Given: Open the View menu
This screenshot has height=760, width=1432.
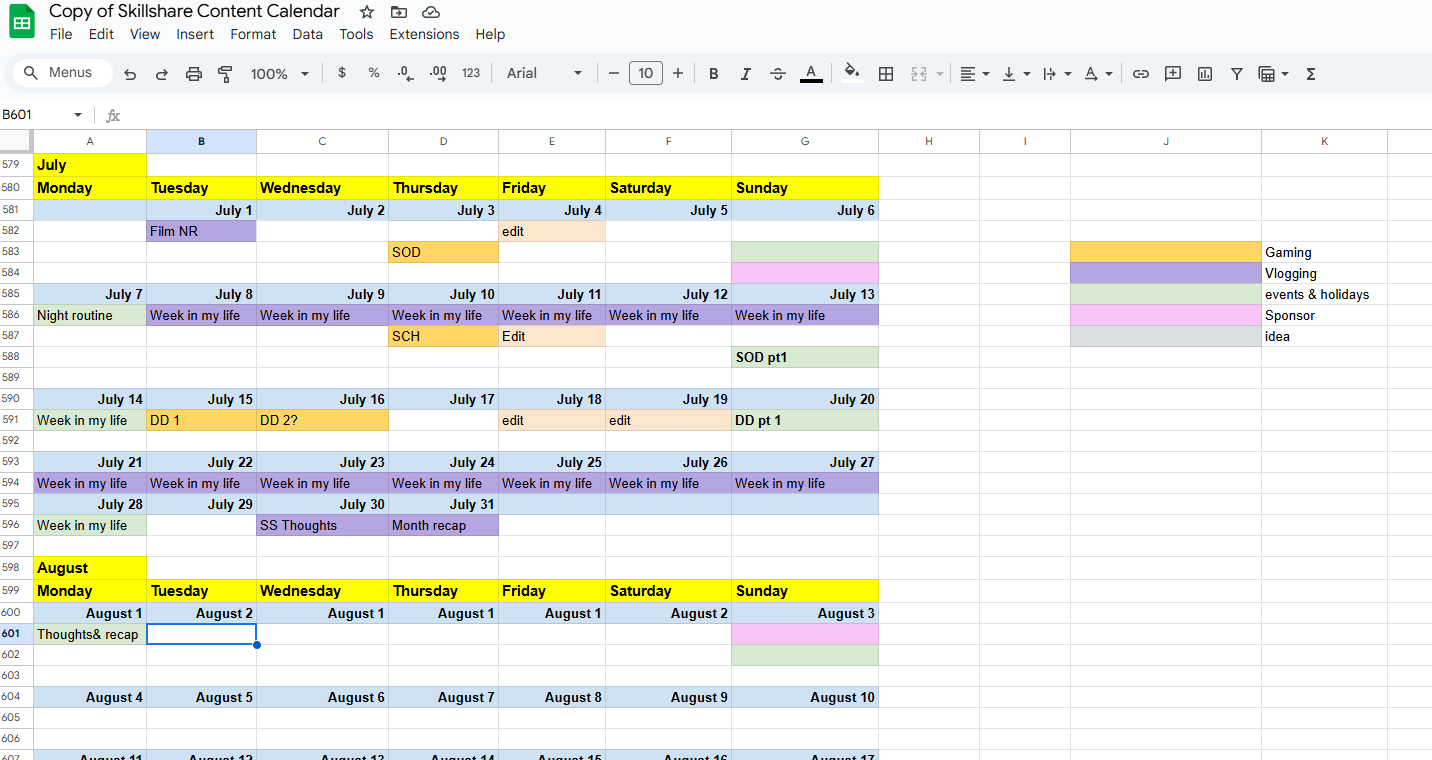Looking at the screenshot, I should [145, 34].
